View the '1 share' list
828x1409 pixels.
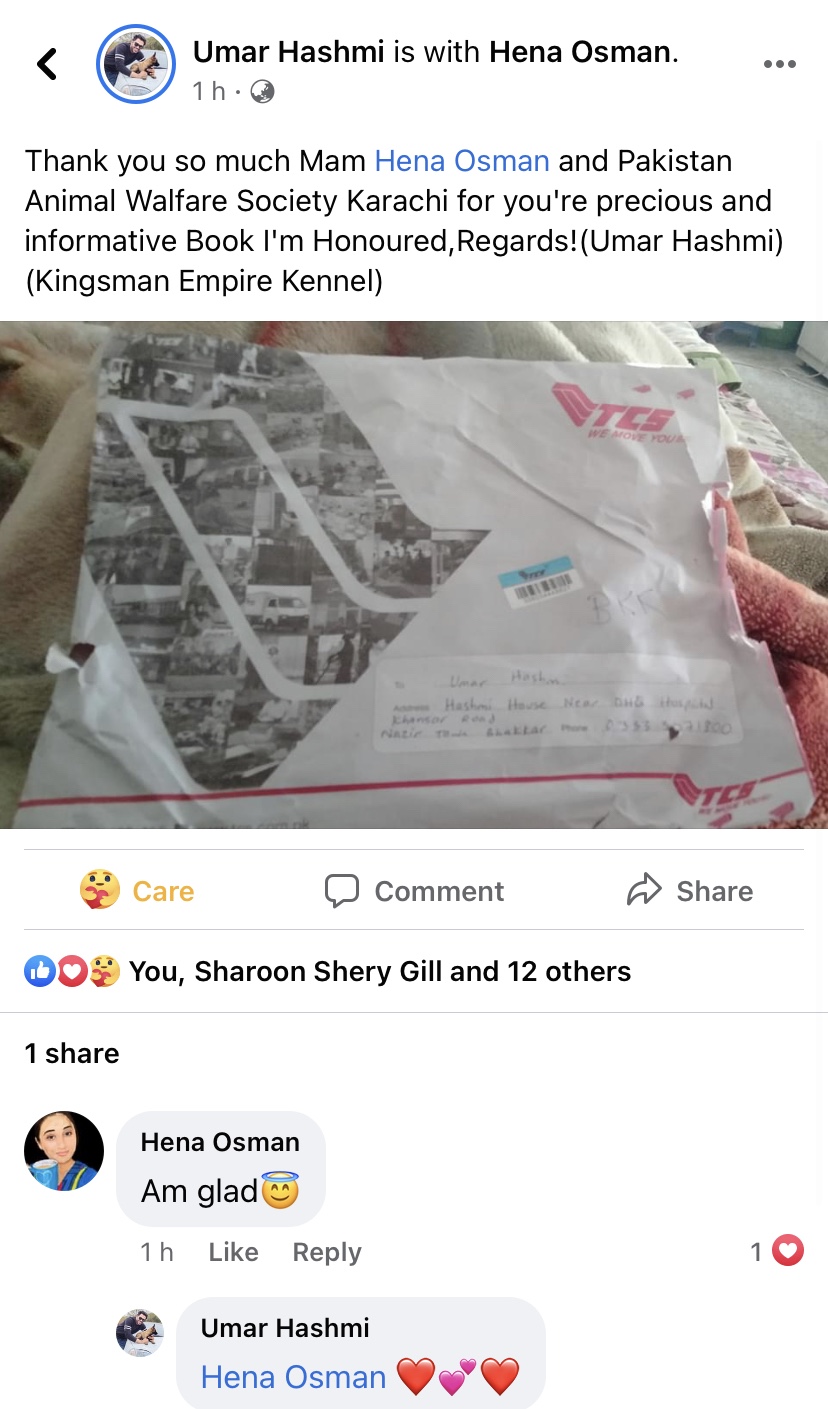pyautogui.click(x=72, y=1053)
